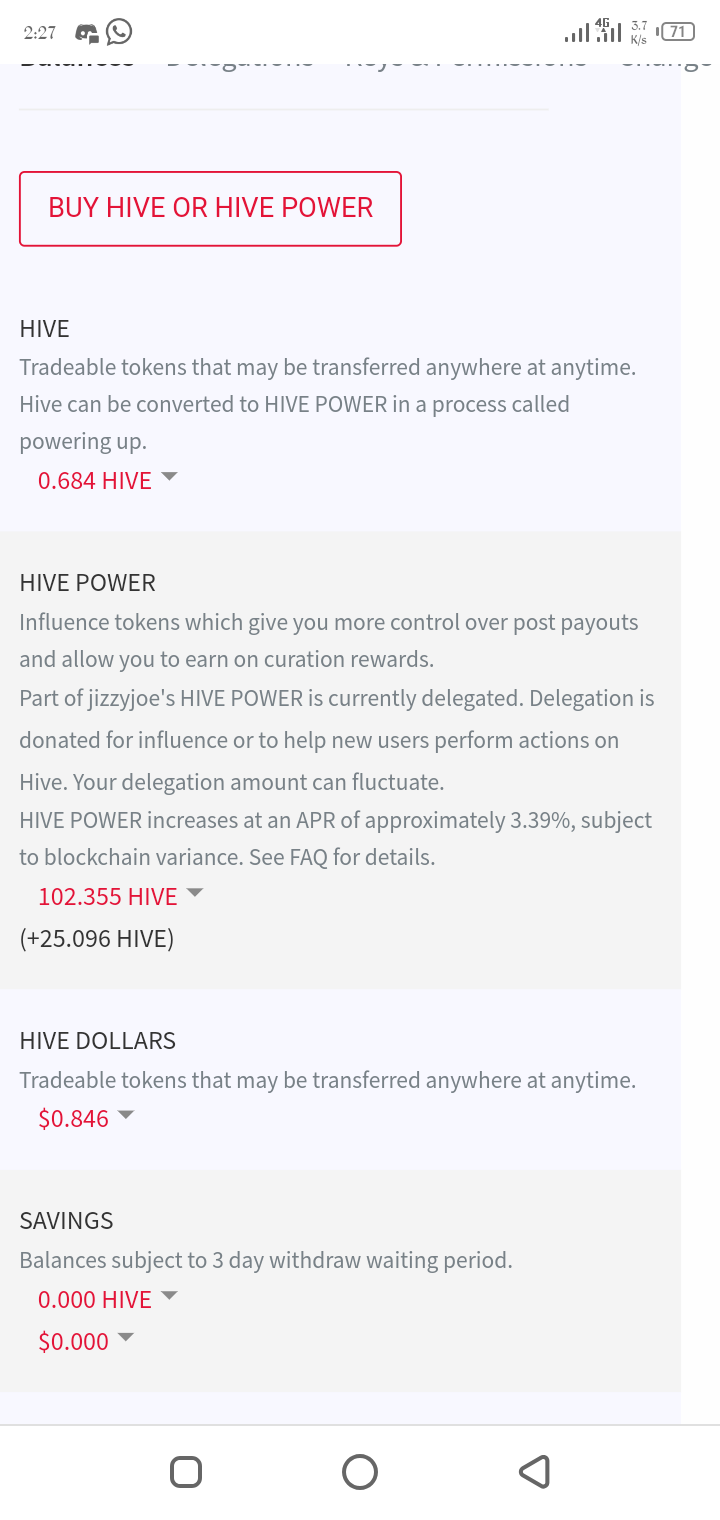Tap the BUY HIVE OR HIVE POWER button
The height and width of the screenshot is (1520, 720).
[x=210, y=208]
